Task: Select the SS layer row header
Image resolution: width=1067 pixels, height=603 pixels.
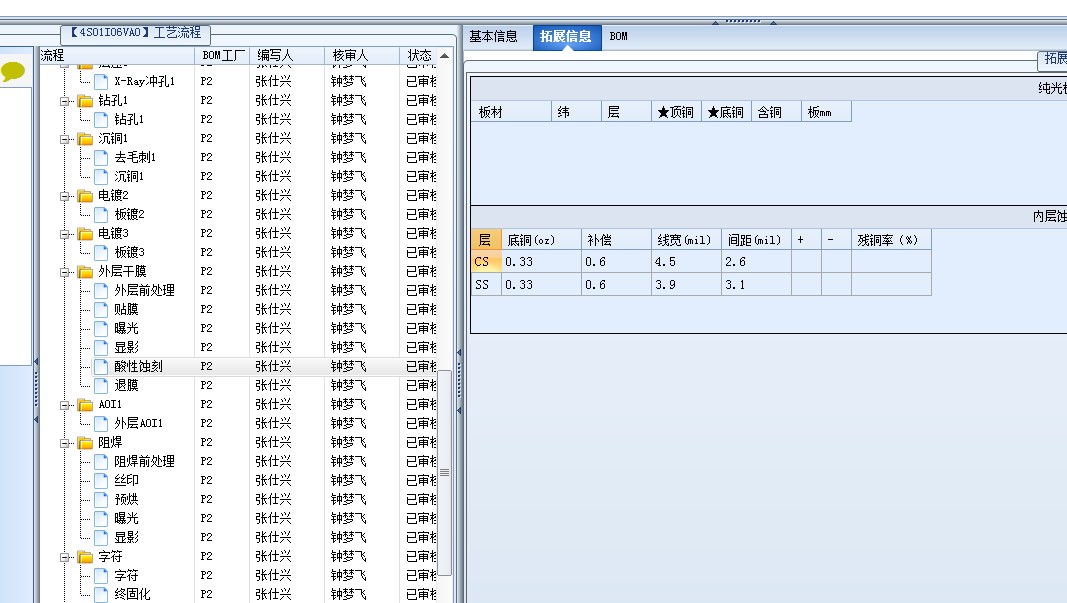Action: [x=486, y=284]
